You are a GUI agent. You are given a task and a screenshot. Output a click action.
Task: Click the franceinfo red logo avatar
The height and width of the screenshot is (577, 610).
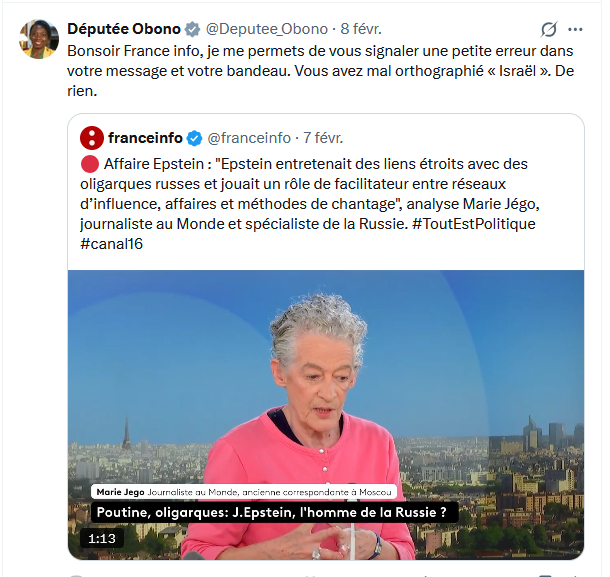[x=92, y=138]
